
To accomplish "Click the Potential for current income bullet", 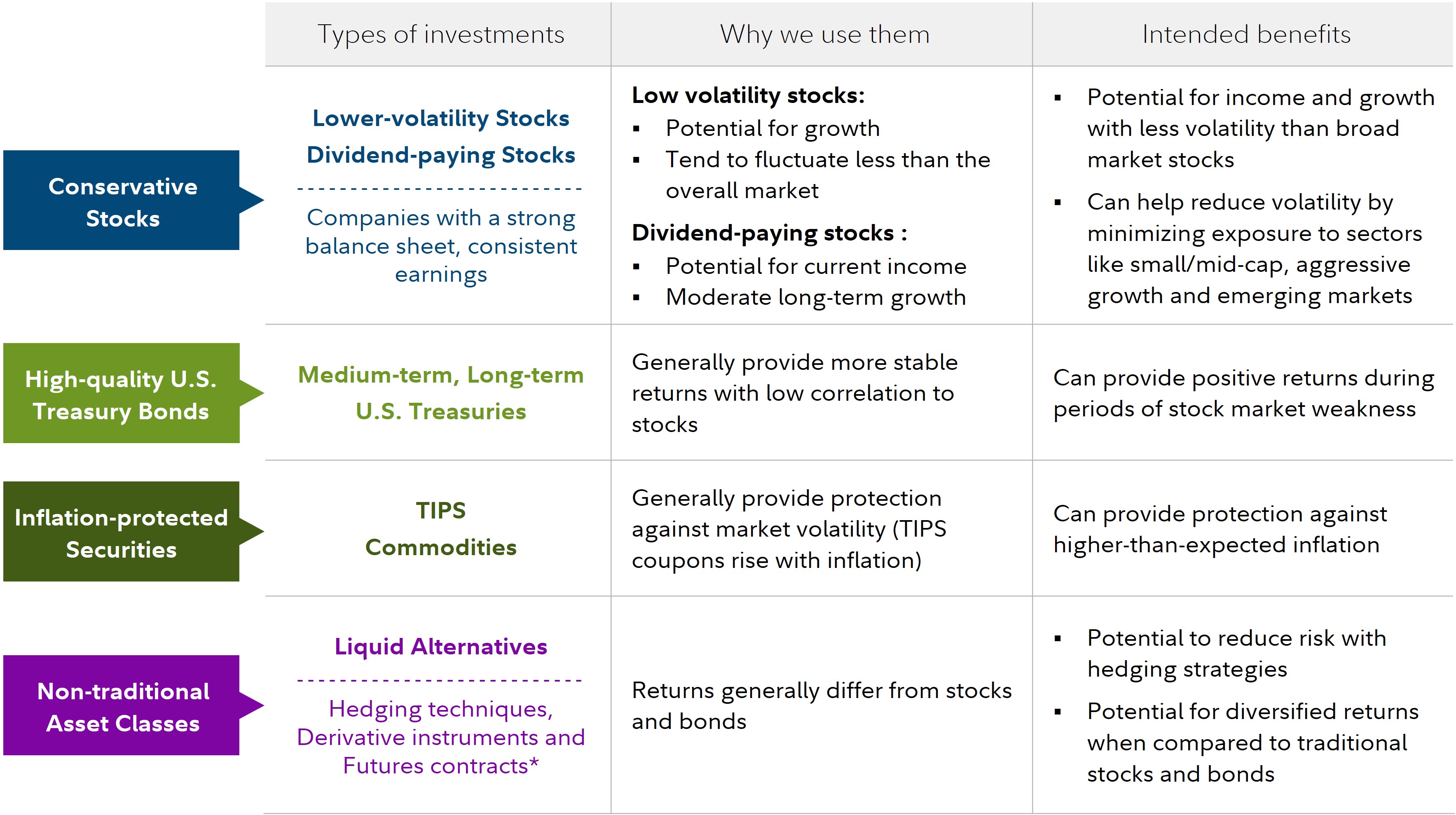I will pyautogui.click(x=816, y=266).
